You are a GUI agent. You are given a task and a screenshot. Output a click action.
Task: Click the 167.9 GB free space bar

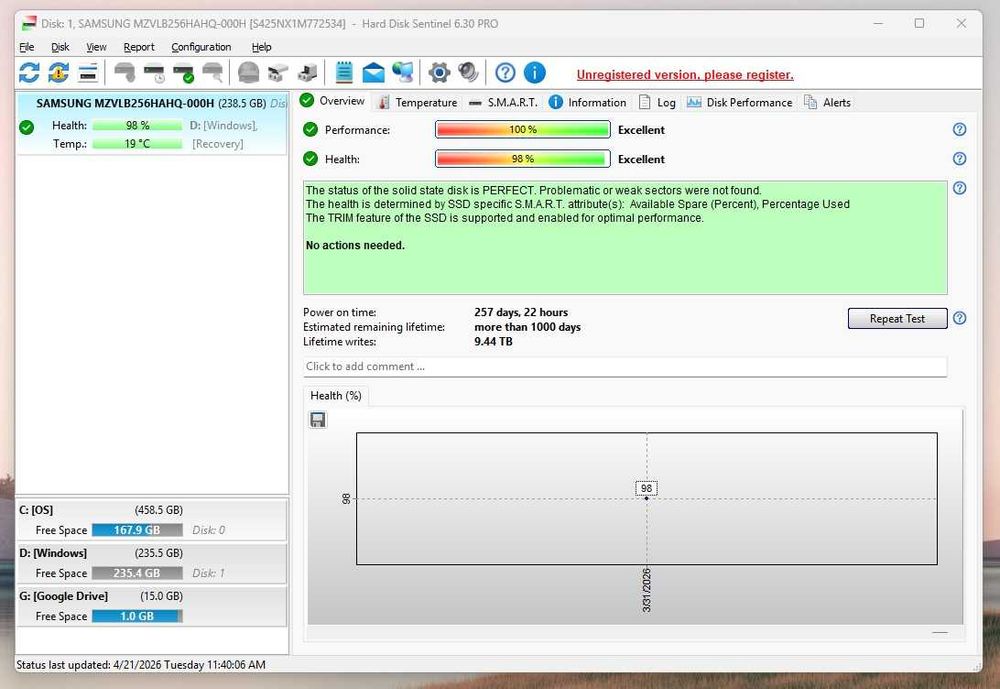coord(137,530)
